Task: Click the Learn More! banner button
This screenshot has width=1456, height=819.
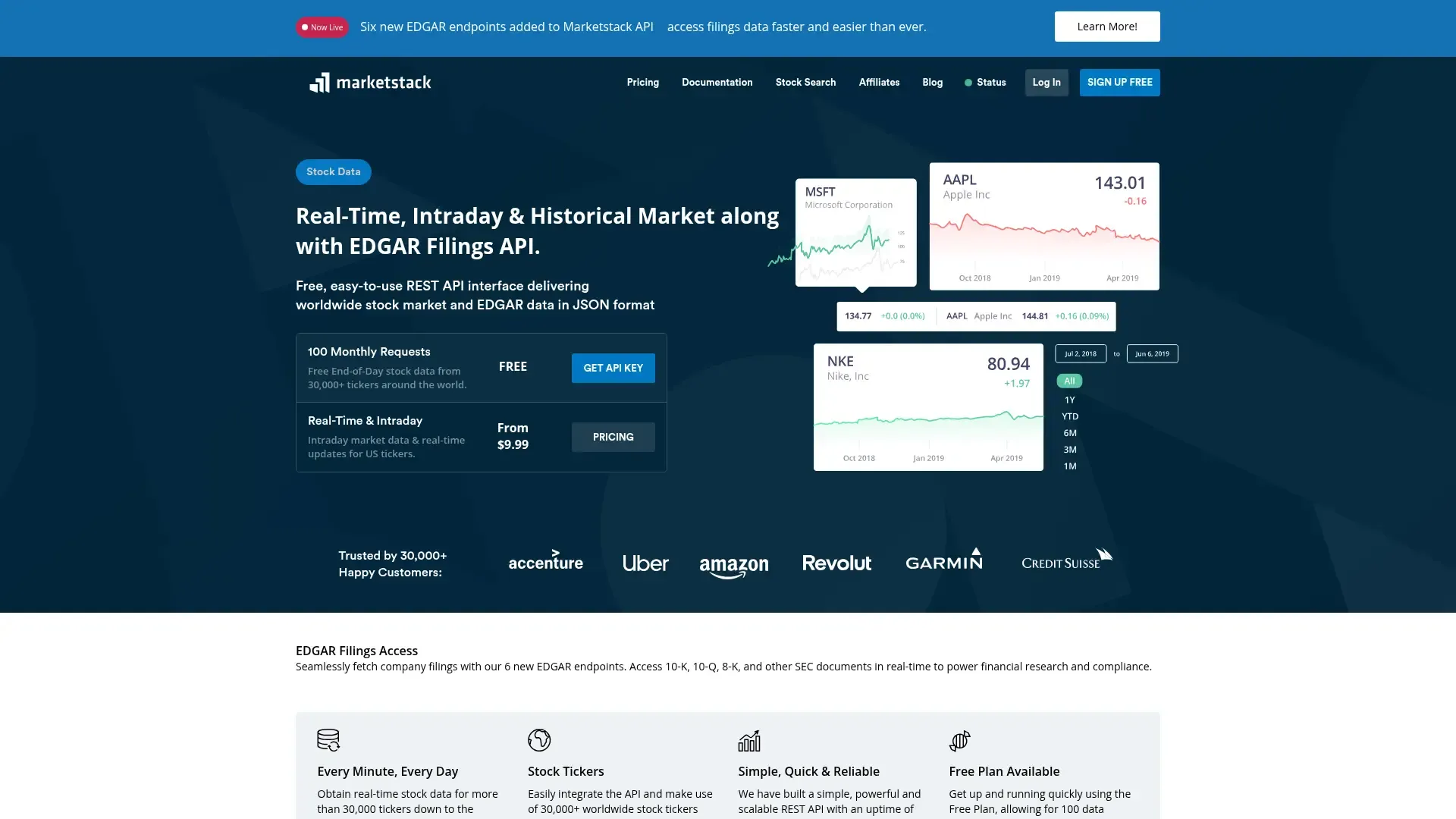Action: pos(1106,27)
